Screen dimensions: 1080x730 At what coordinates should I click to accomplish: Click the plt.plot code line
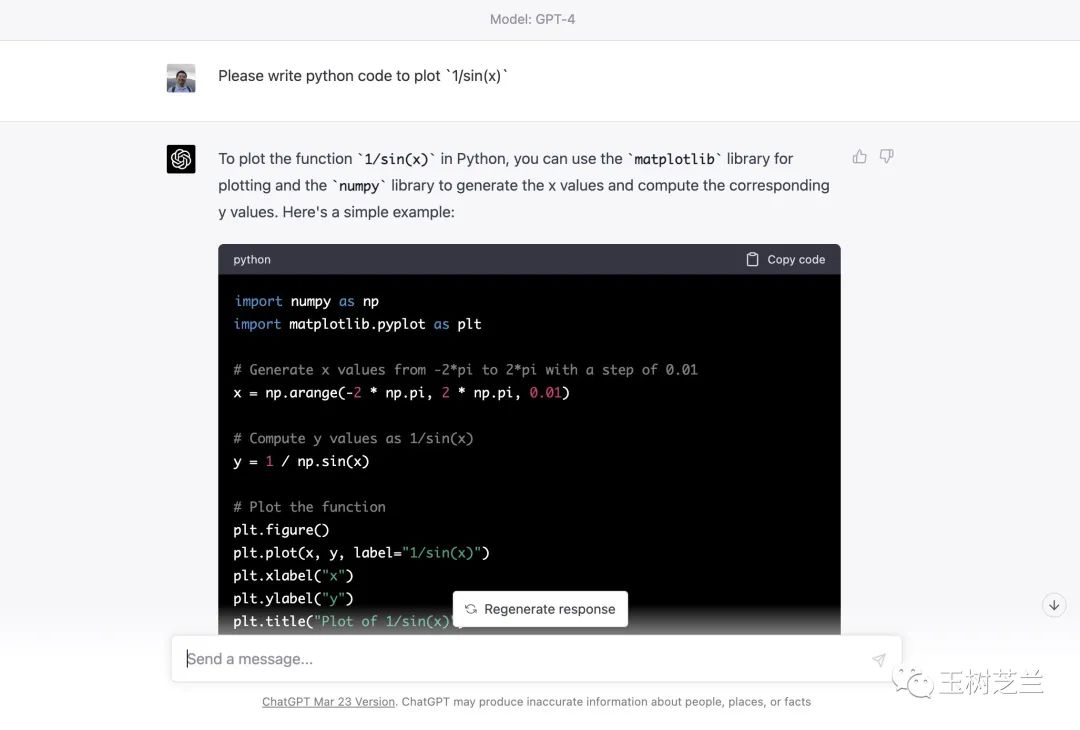tap(362, 553)
